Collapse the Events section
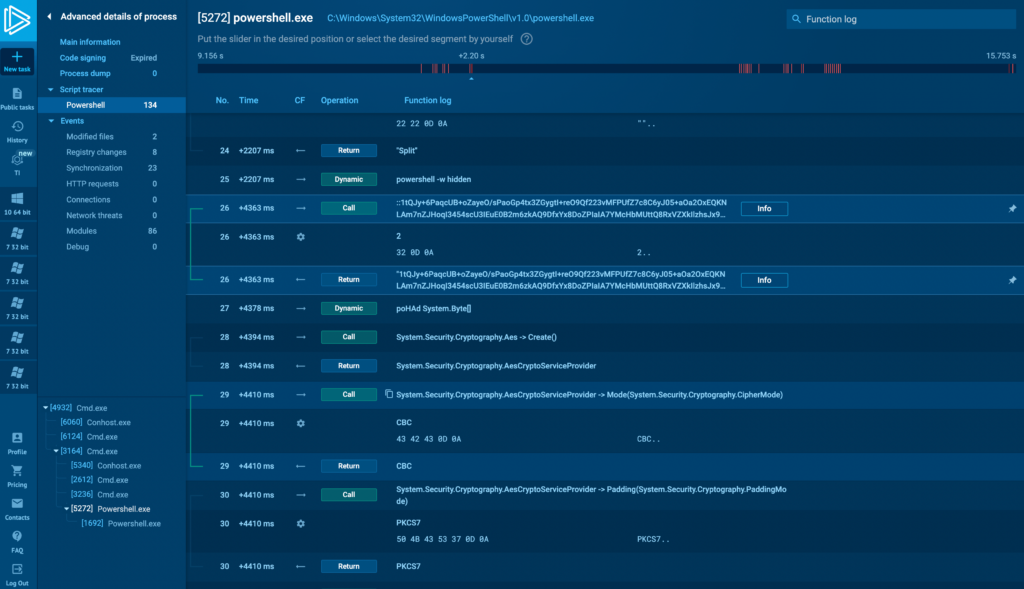 [x=50, y=121]
